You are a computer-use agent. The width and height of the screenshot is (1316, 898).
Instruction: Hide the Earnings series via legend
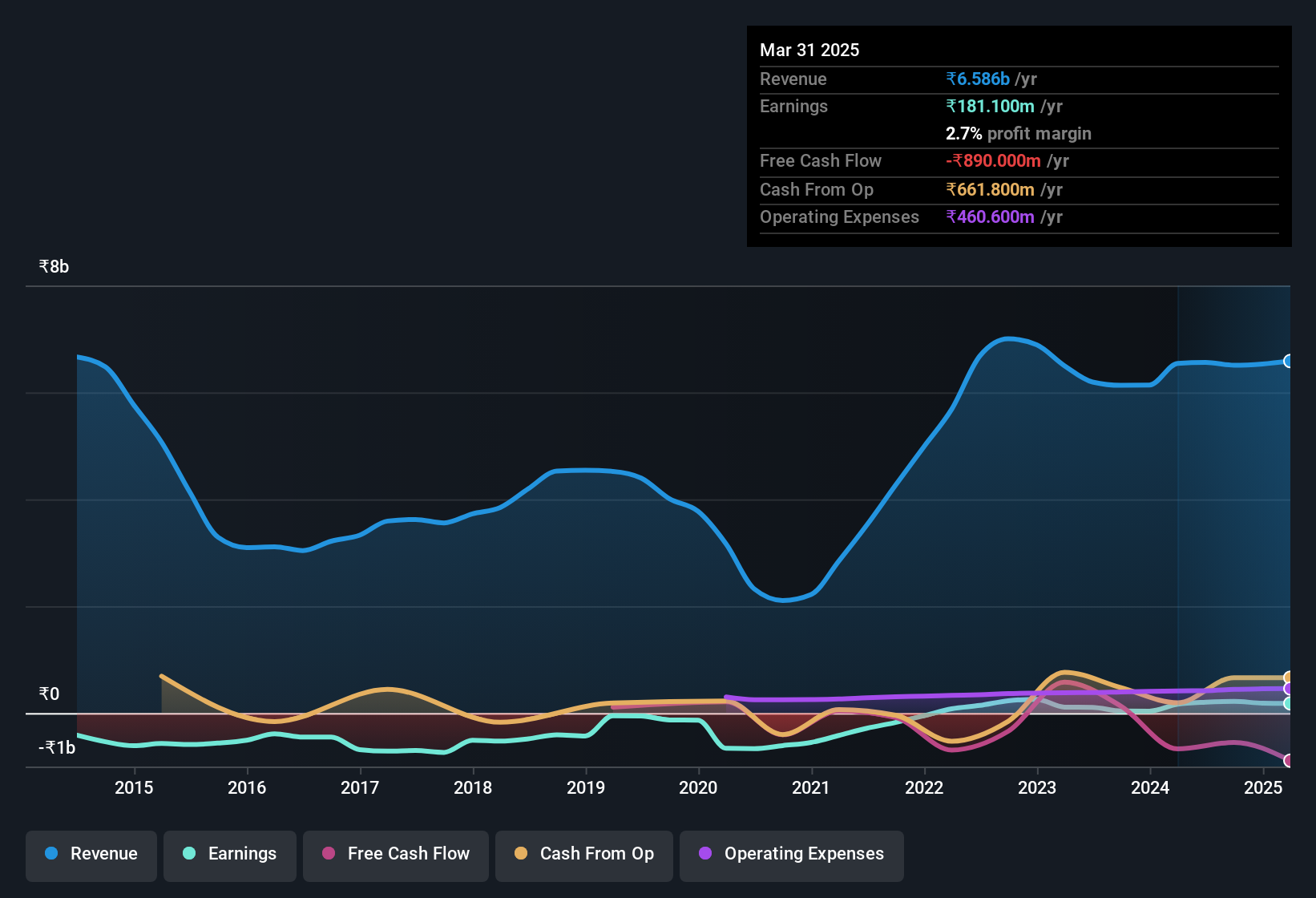230,854
